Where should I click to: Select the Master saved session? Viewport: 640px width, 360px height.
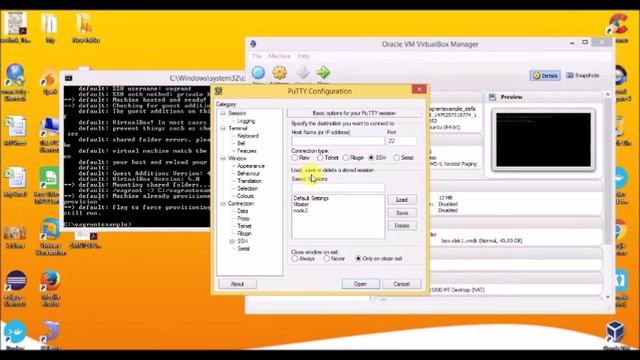click(301, 204)
